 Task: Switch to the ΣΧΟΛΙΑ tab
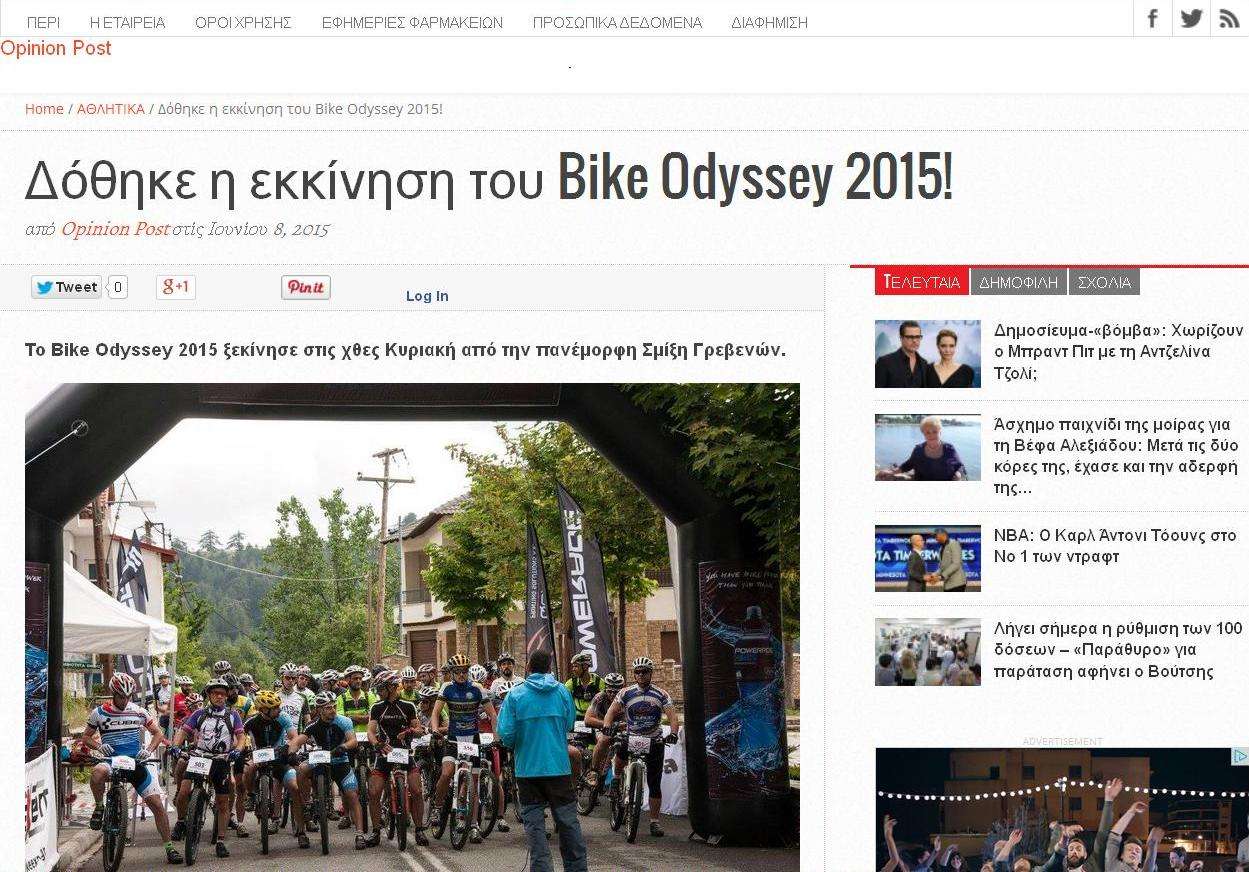1105,282
